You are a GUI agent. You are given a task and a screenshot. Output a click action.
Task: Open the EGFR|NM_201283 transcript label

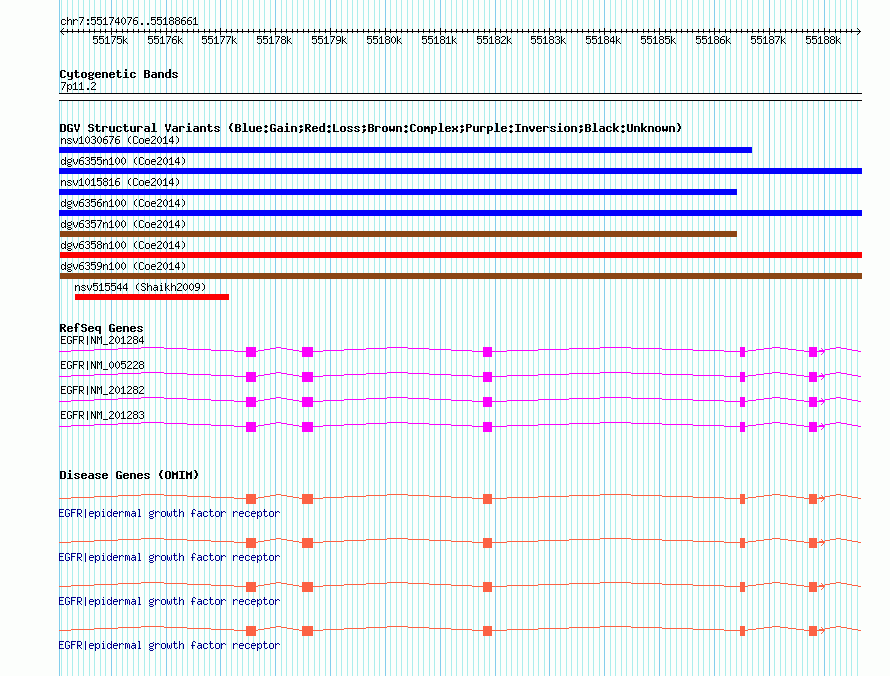coord(102,415)
